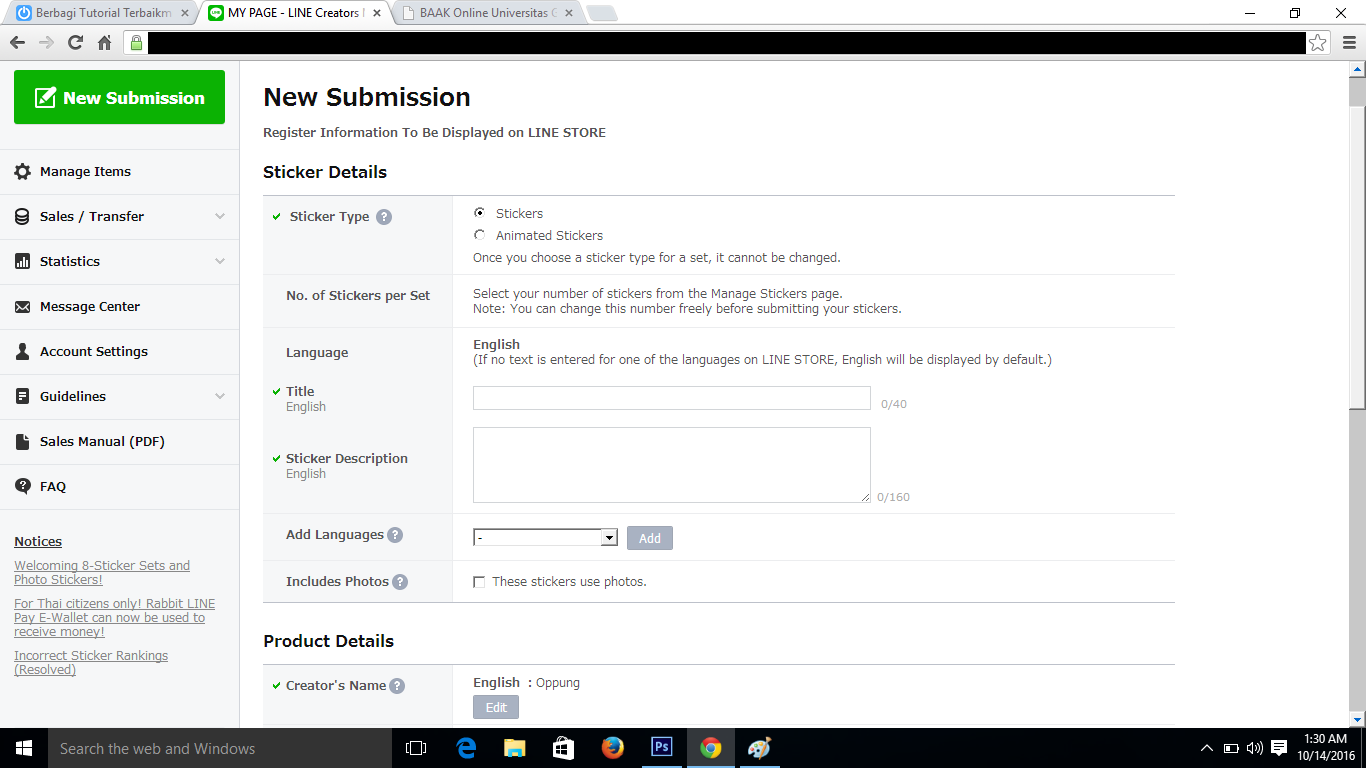This screenshot has height=768, width=1366.
Task: Click the Windows Start button
Action: click(24, 748)
